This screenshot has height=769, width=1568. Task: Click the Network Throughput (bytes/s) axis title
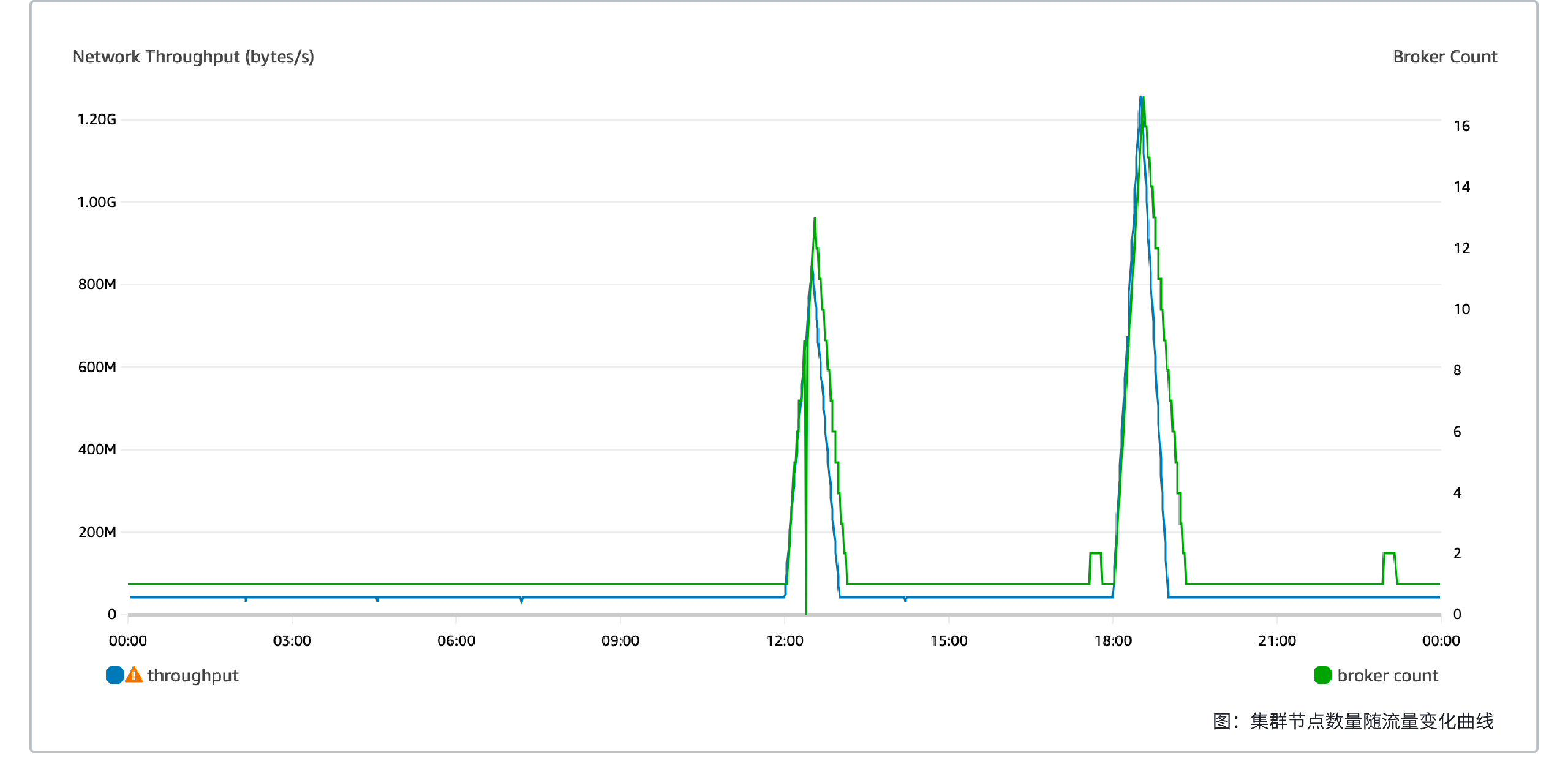click(193, 56)
